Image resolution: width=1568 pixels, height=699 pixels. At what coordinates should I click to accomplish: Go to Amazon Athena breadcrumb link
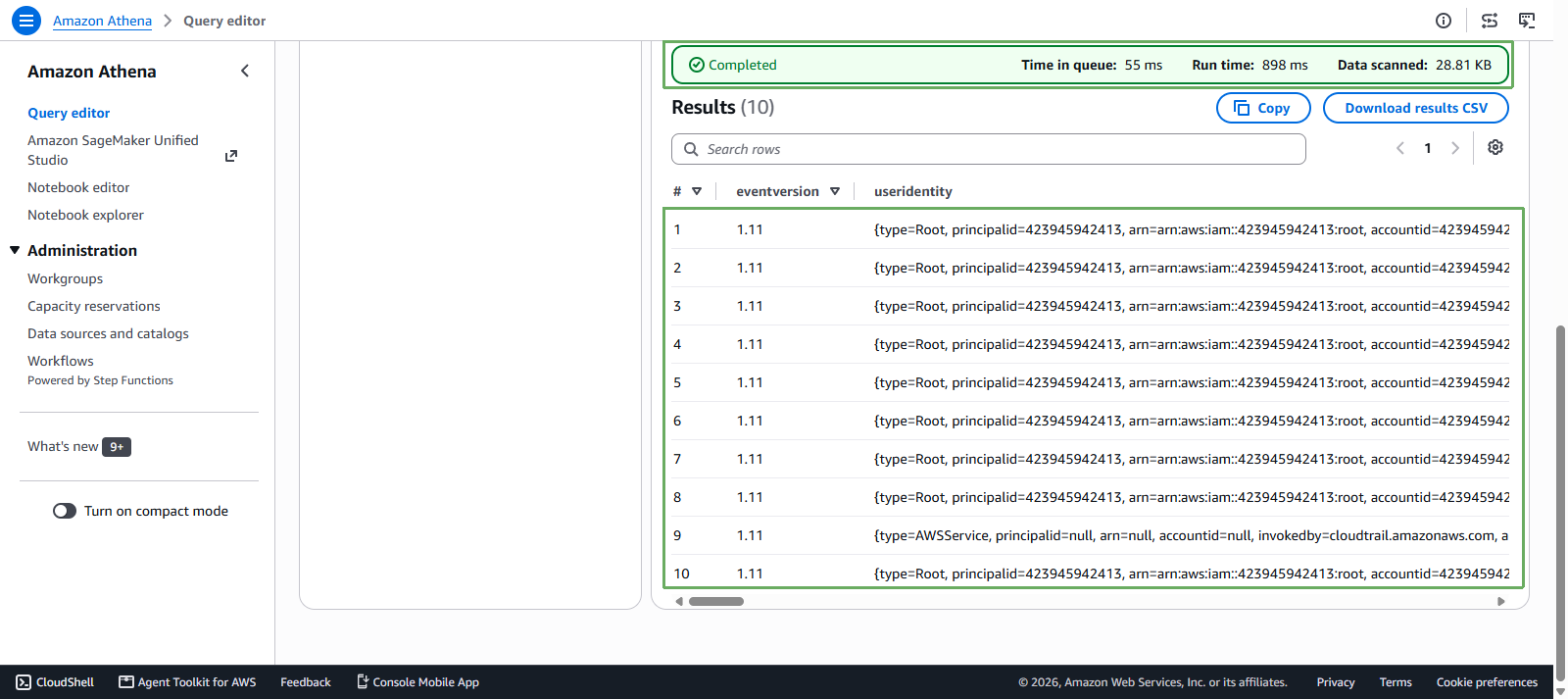[102, 21]
